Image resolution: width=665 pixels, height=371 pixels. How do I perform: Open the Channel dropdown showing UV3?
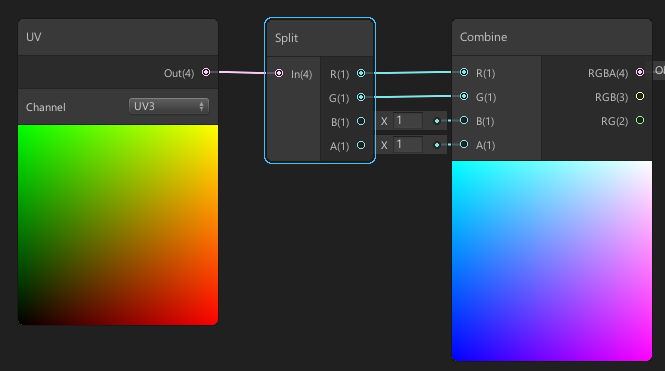click(x=169, y=106)
